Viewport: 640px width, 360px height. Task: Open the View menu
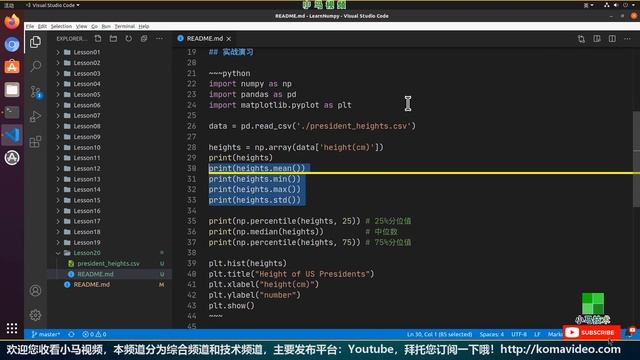point(82,26)
